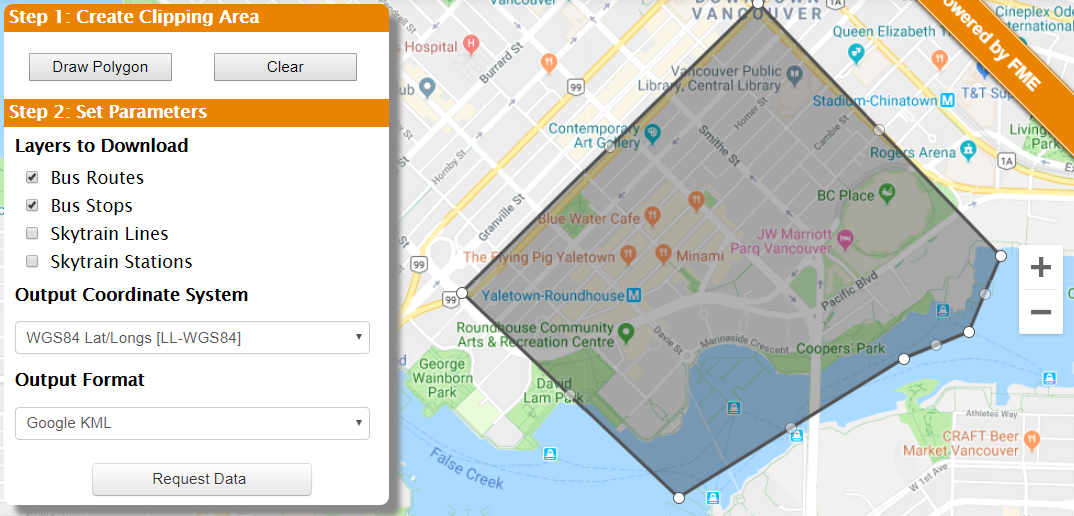Click the Step 1: Create Clipping Area header
Viewport: 1074px width, 516px height.
point(196,17)
